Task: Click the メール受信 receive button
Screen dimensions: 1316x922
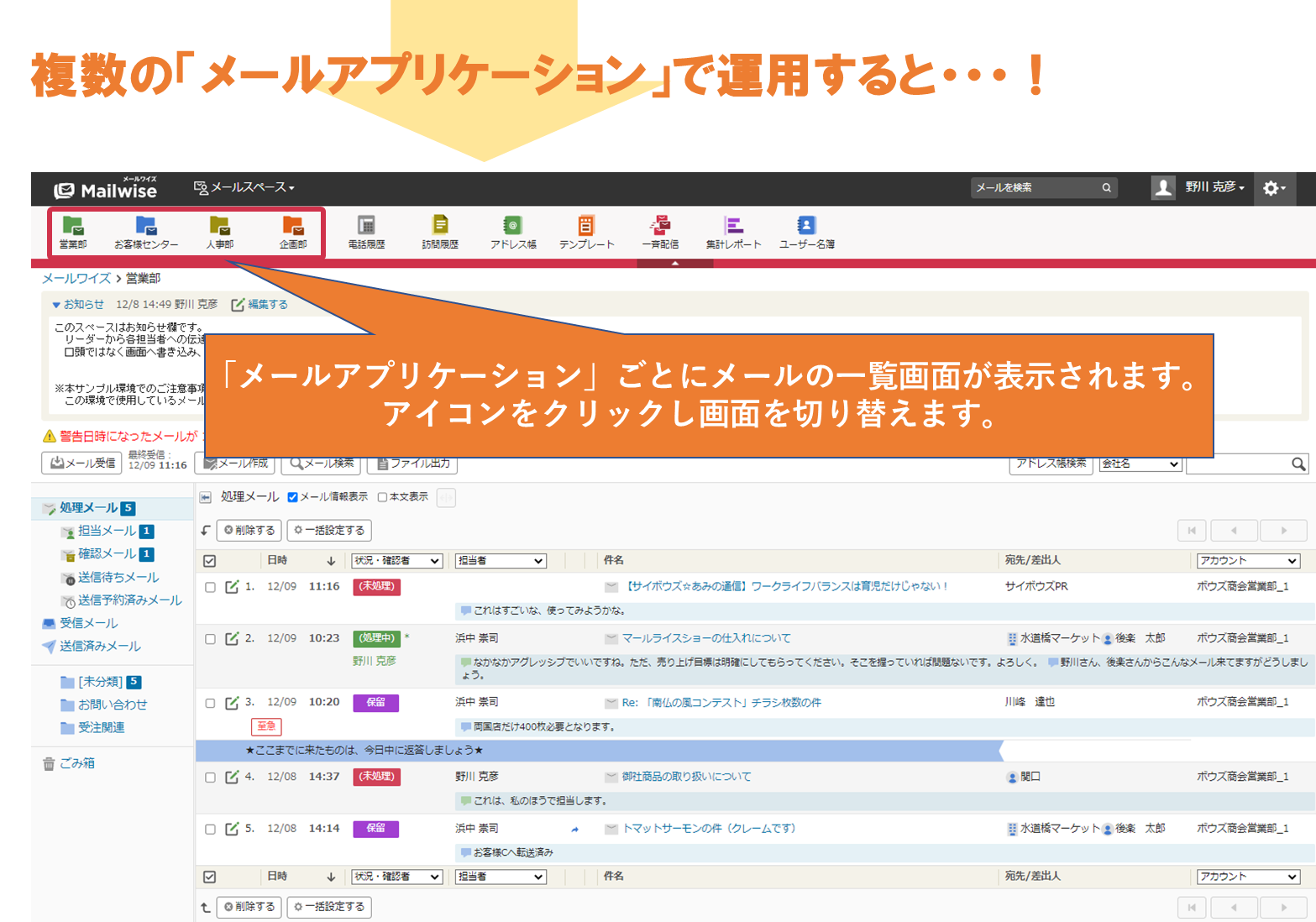Action: click(x=81, y=463)
